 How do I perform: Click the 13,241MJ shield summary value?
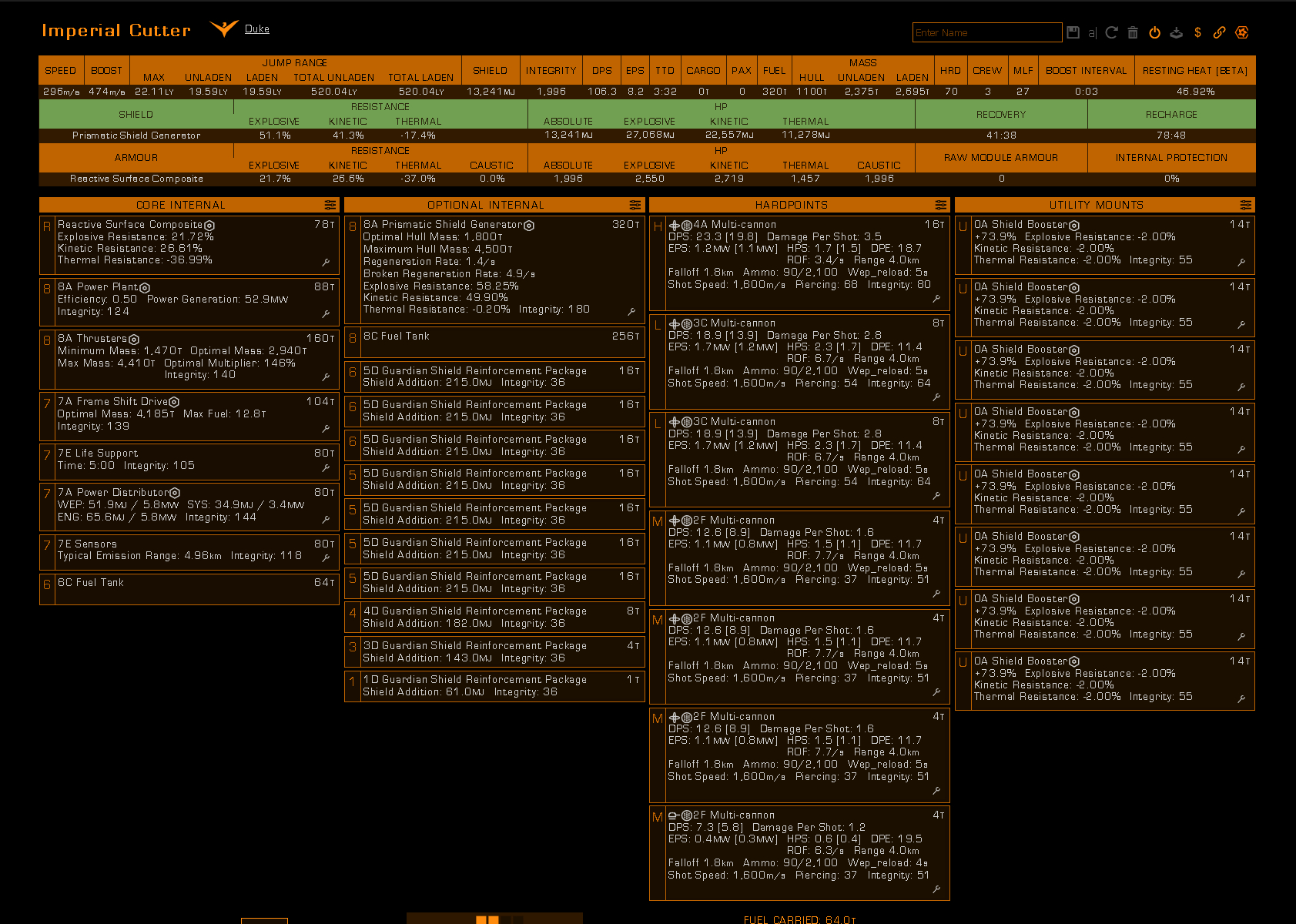coord(491,92)
